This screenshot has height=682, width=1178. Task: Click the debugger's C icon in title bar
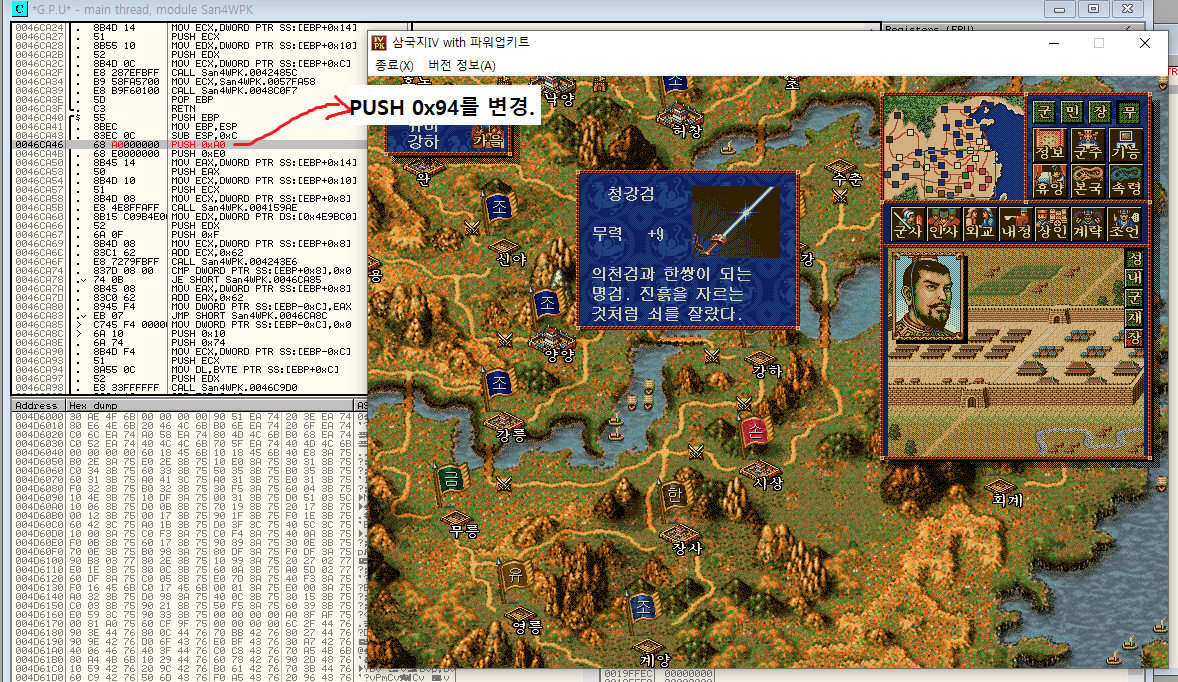click(x=20, y=10)
